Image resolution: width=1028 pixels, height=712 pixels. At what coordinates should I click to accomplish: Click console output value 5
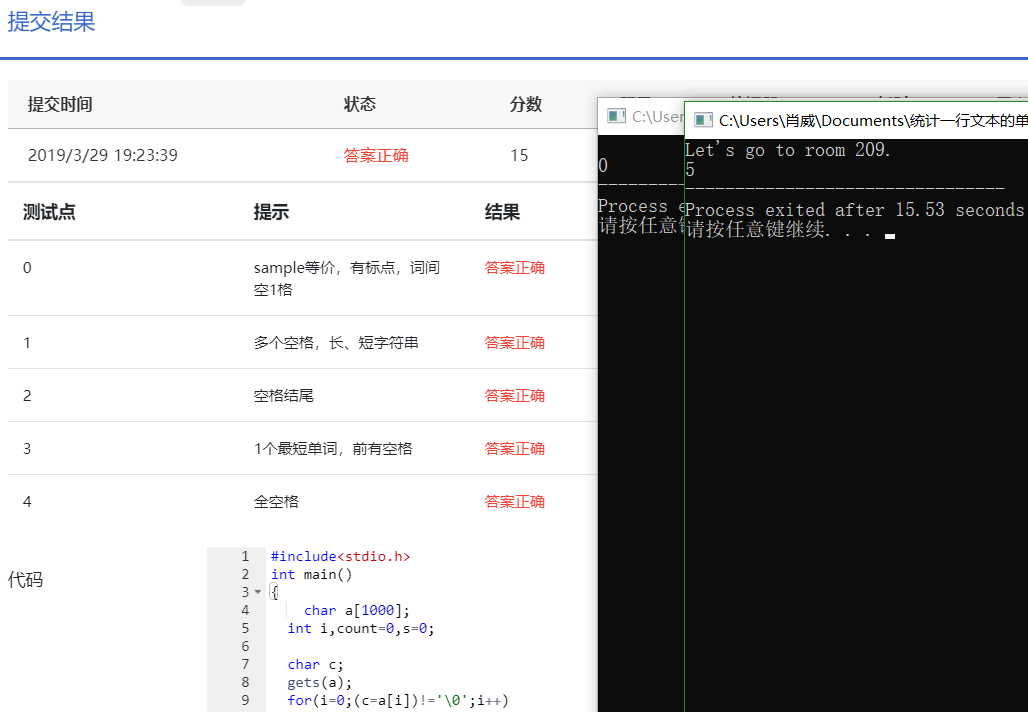[x=690, y=170]
